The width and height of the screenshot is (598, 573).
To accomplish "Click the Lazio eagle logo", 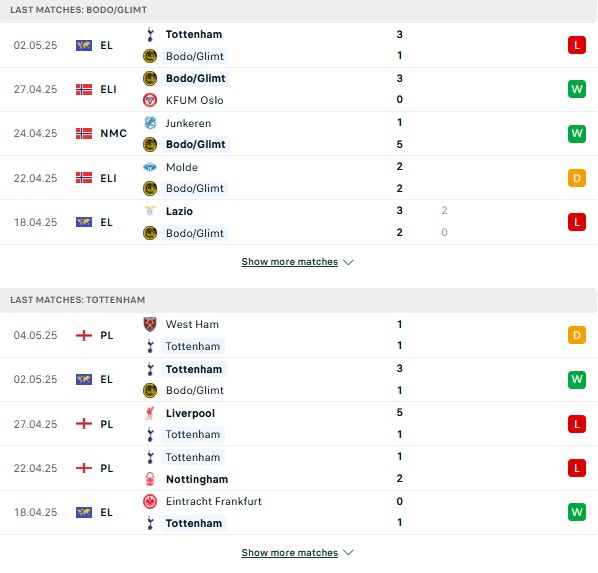I will click(x=150, y=211).
